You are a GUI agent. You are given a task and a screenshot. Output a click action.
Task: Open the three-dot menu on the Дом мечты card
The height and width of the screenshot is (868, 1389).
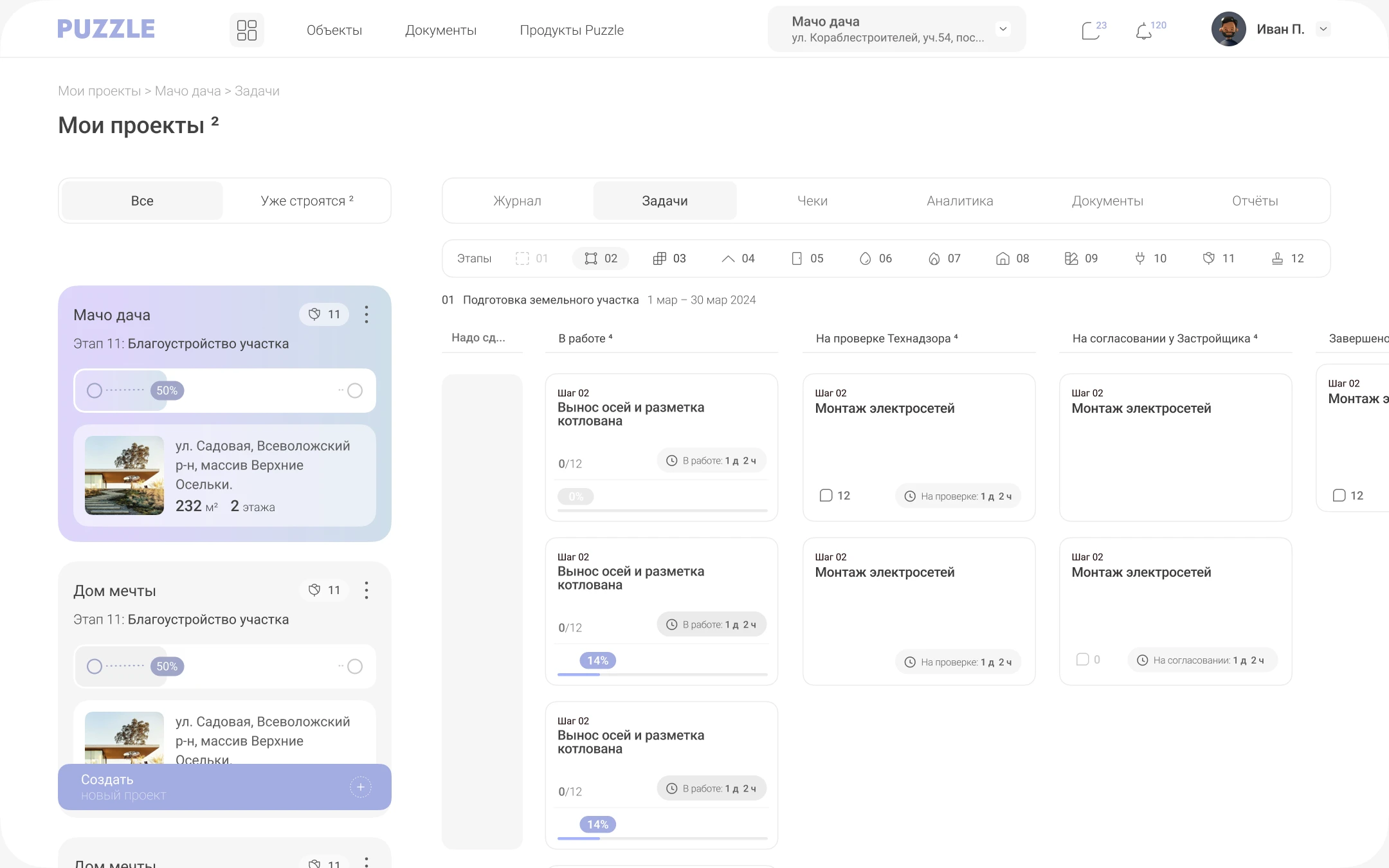coord(367,590)
